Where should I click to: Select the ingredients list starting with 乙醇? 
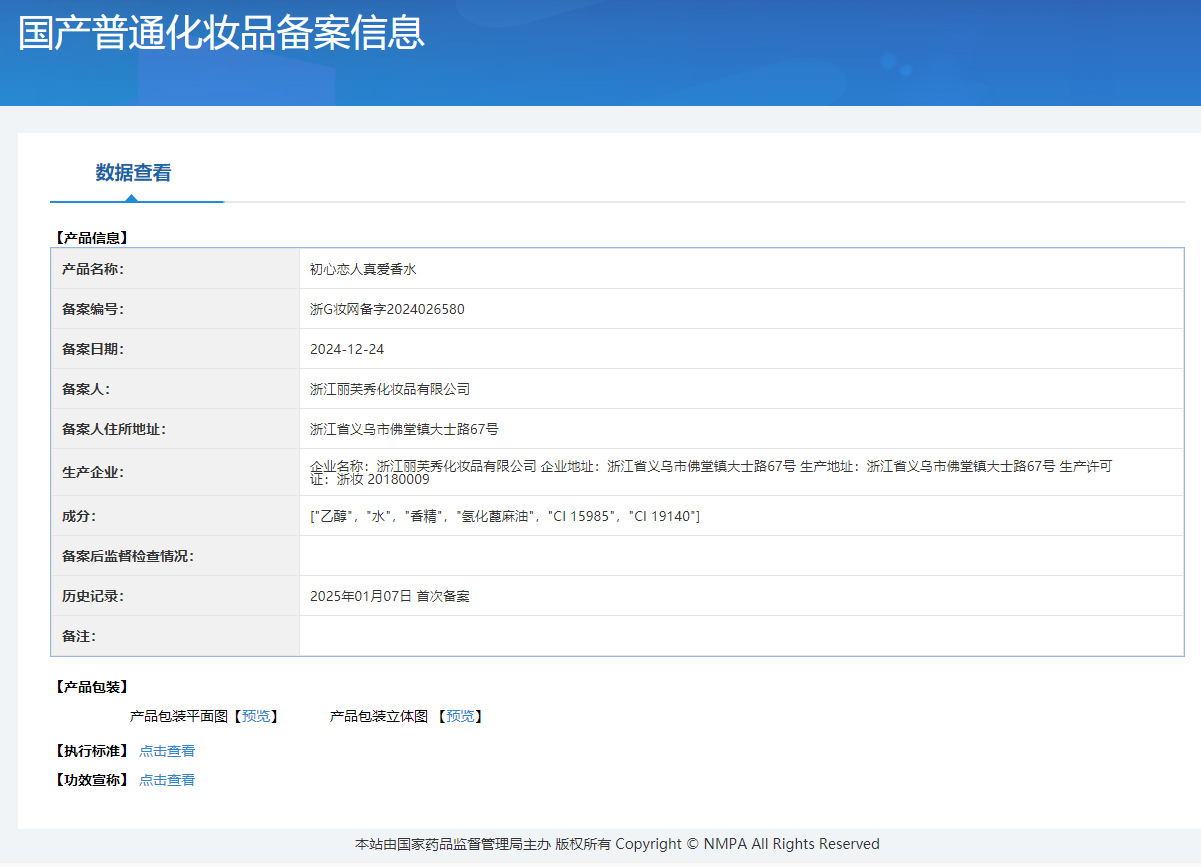505,516
